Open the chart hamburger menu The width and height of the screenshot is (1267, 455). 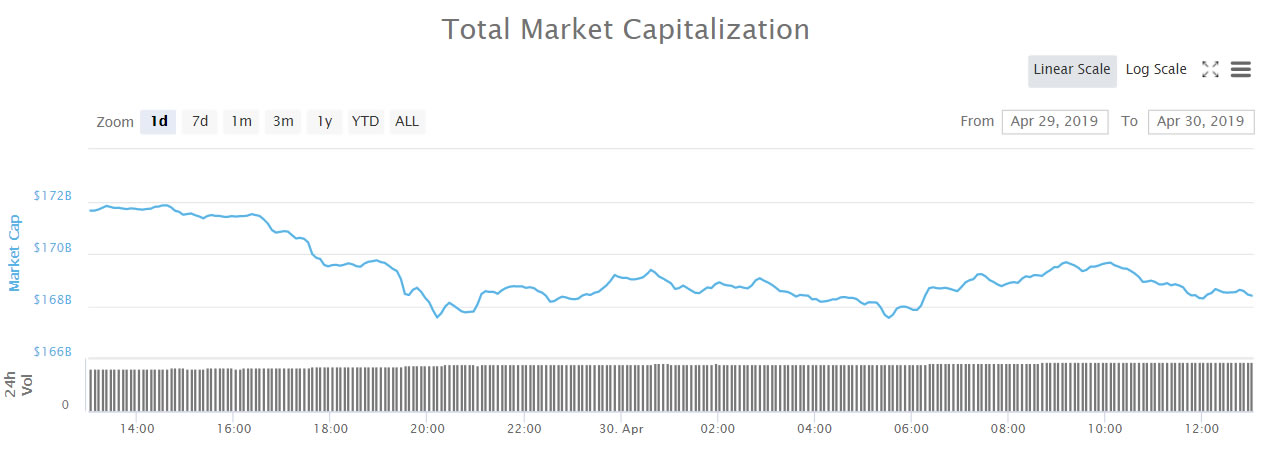1241,69
